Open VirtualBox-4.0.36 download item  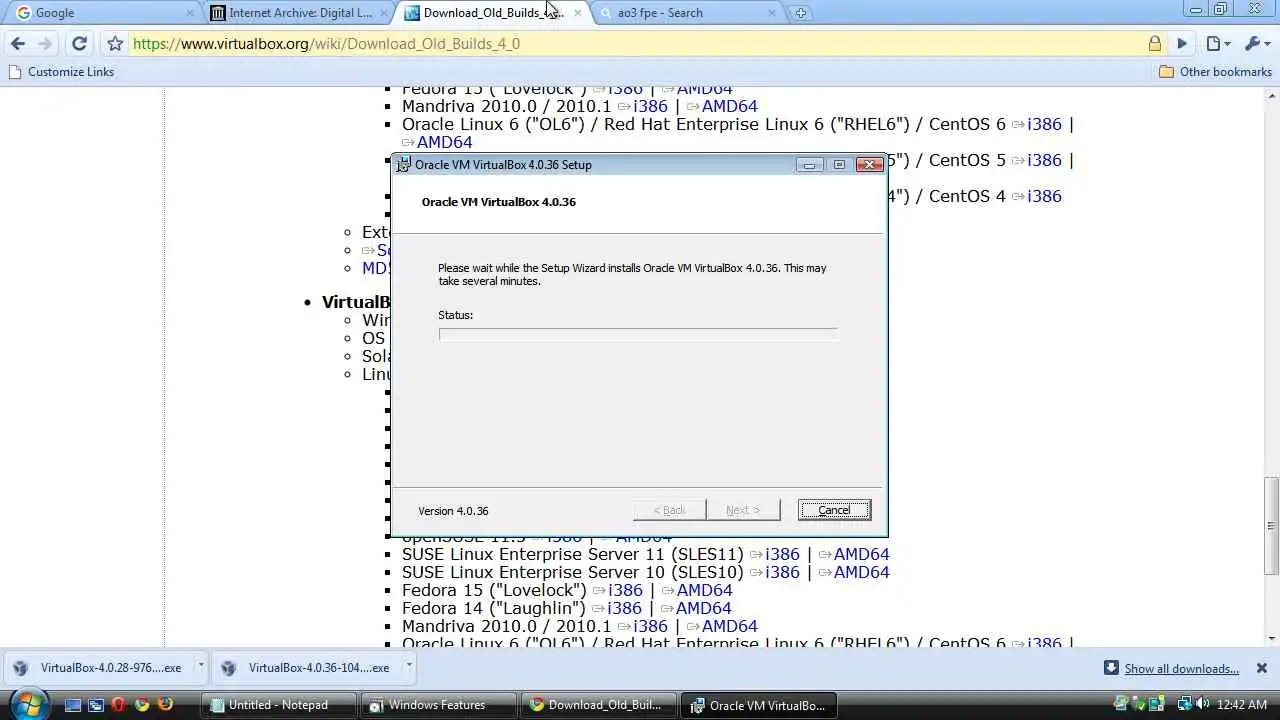coord(308,668)
